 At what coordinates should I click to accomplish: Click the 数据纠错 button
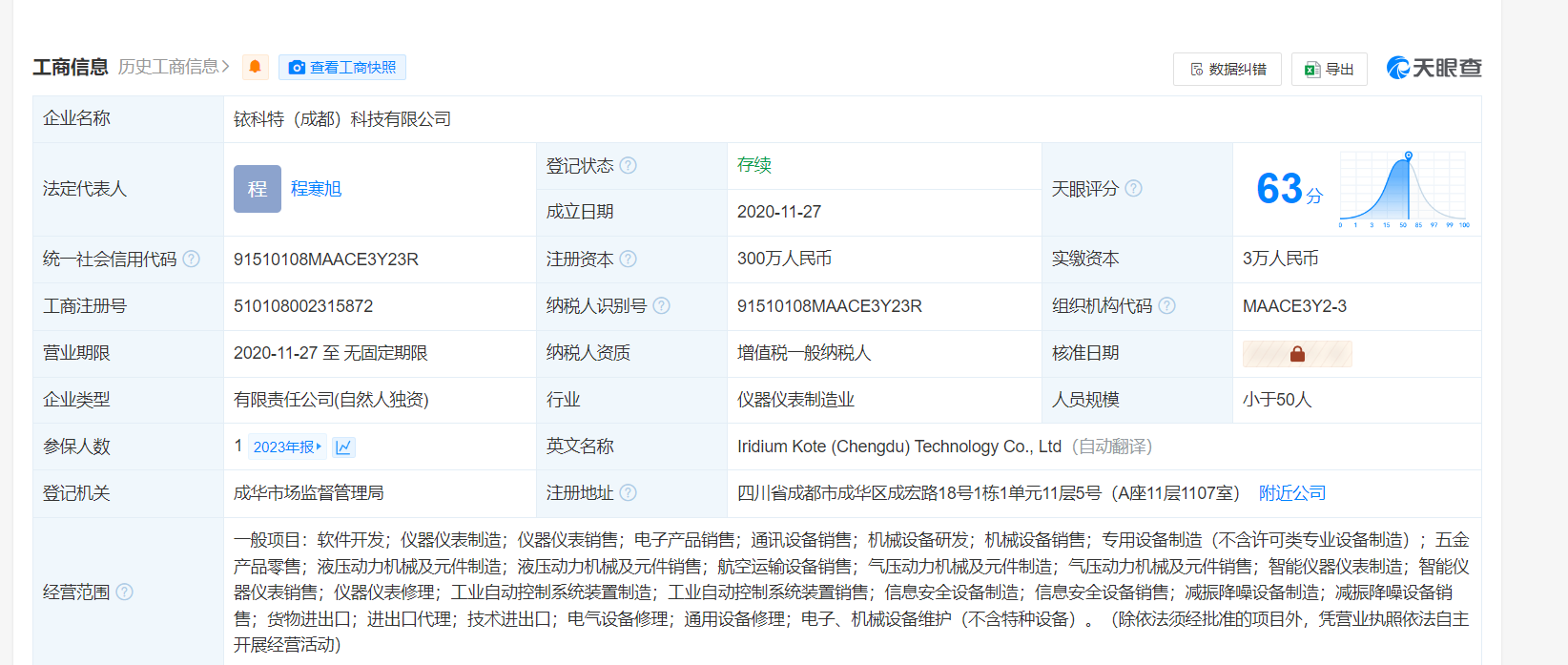click(x=1228, y=69)
